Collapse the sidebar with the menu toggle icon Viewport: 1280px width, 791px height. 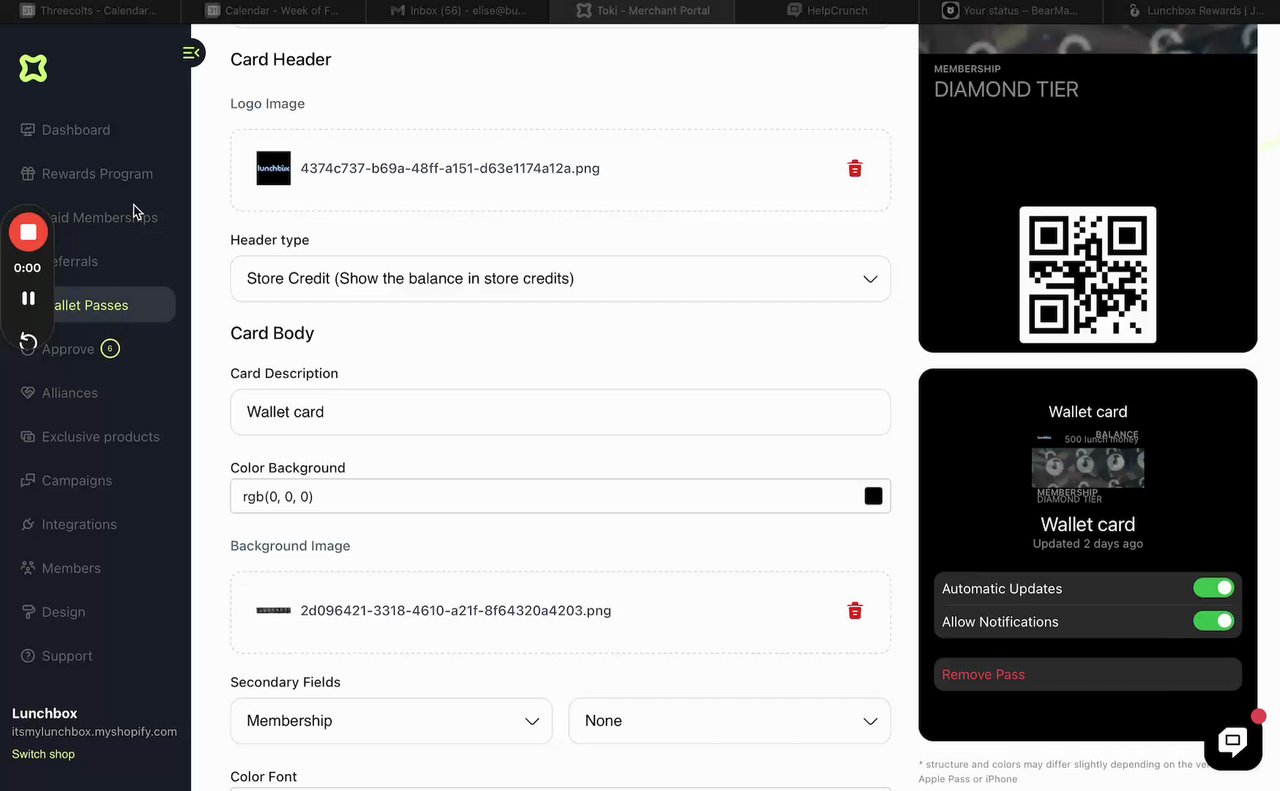click(x=190, y=53)
